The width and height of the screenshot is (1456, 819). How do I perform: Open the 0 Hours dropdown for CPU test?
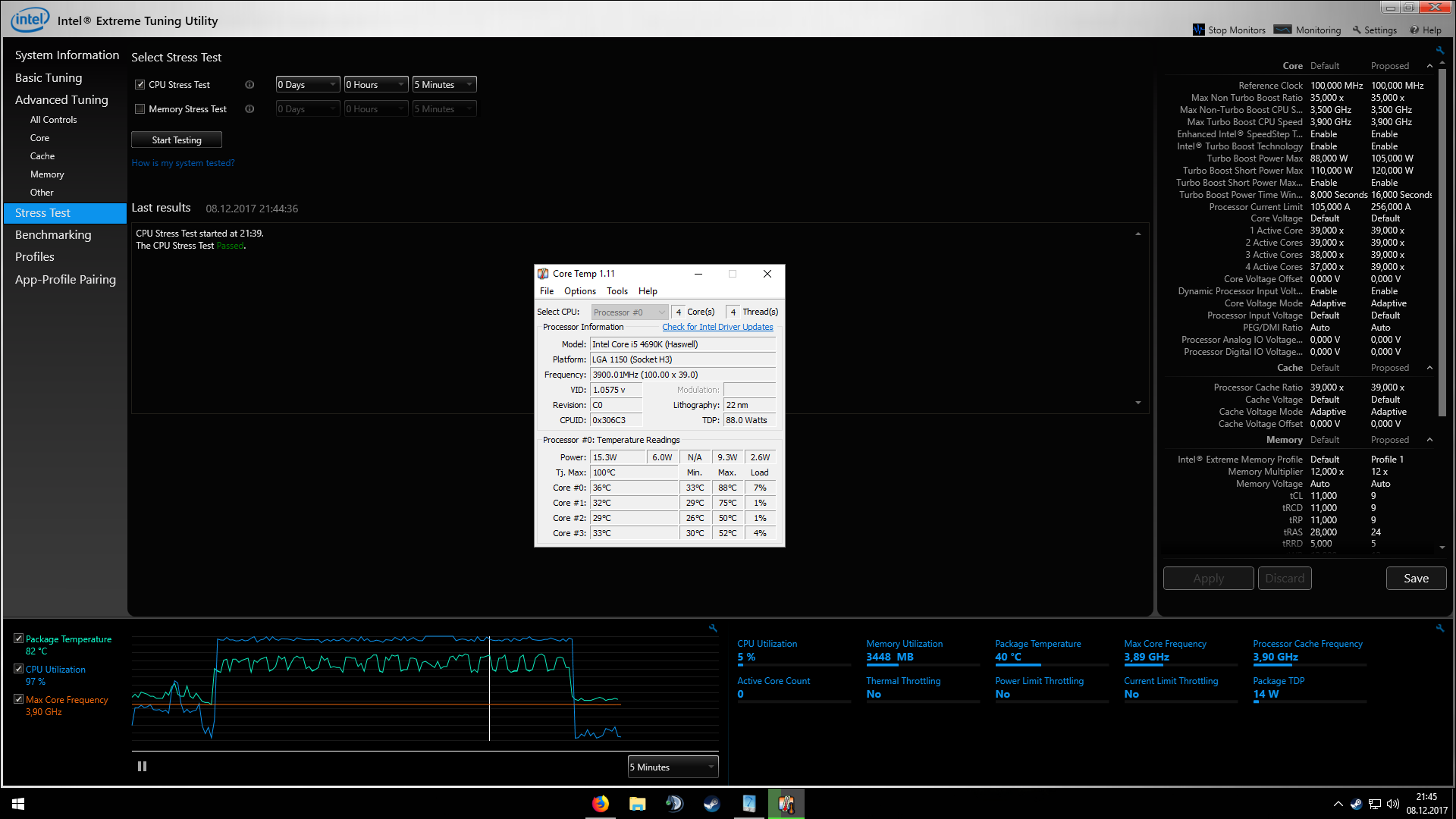[x=376, y=85]
